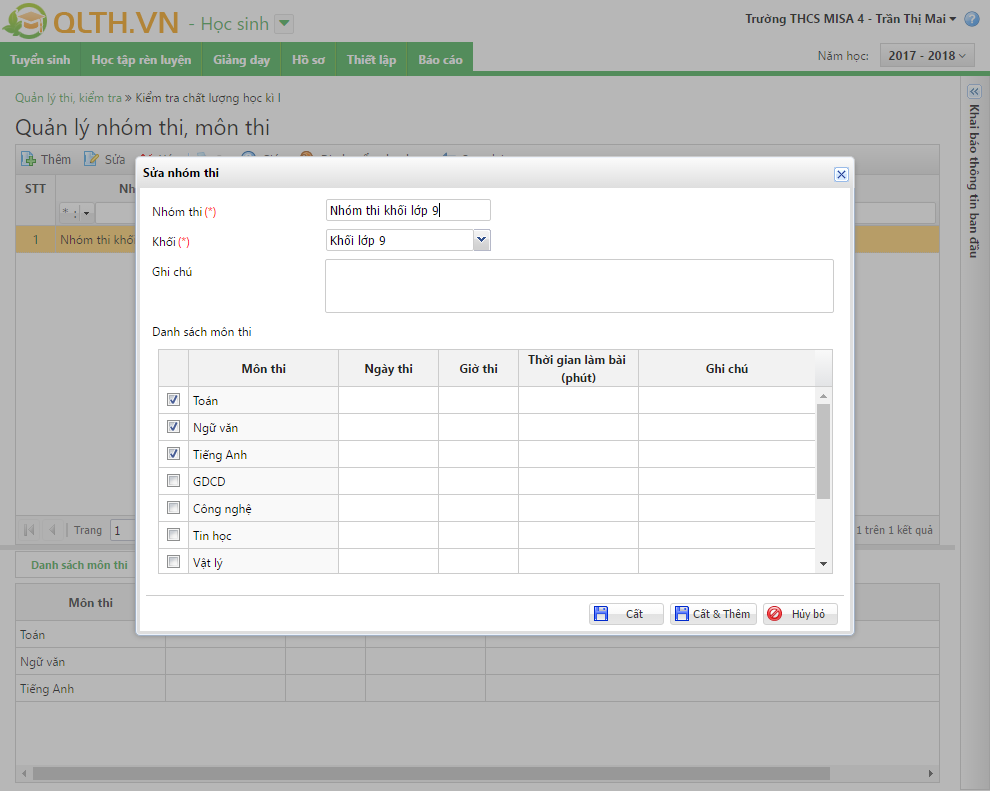Click the QLTH.VN logo icon
This screenshot has width=990, height=791.
tap(25, 21)
